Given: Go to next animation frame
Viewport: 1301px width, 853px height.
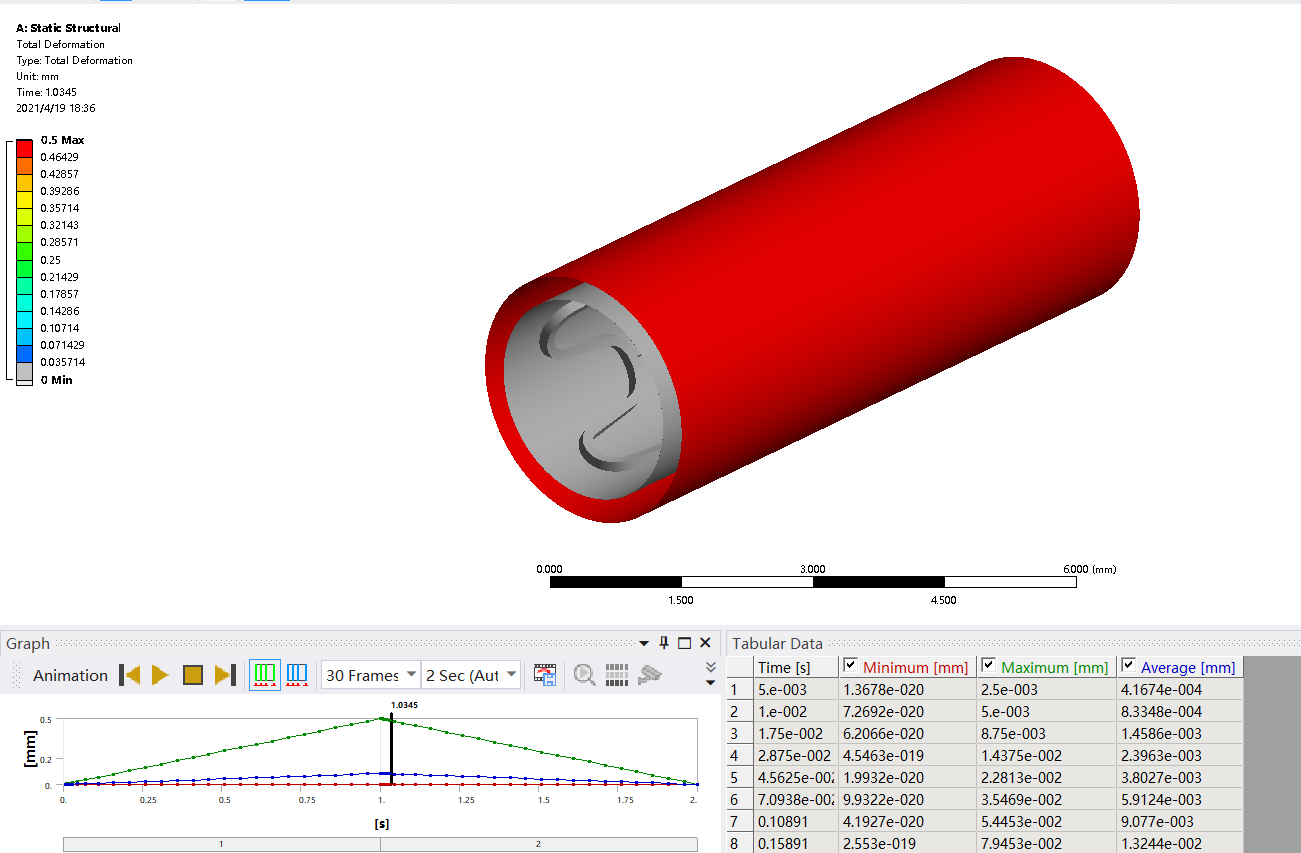Looking at the screenshot, I should (x=225, y=675).
